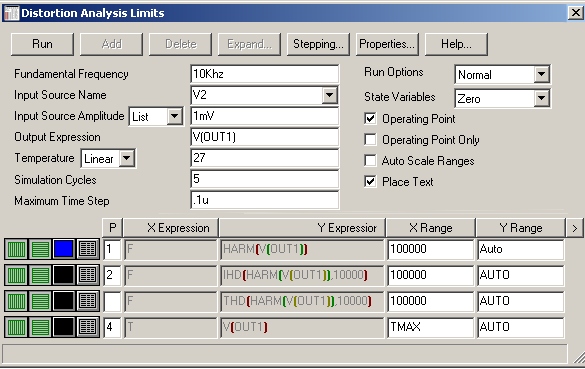Click Y Expression HARM(V(OUT1)) field
Image resolution: width=585 pixels, height=369 pixels.
[302, 249]
